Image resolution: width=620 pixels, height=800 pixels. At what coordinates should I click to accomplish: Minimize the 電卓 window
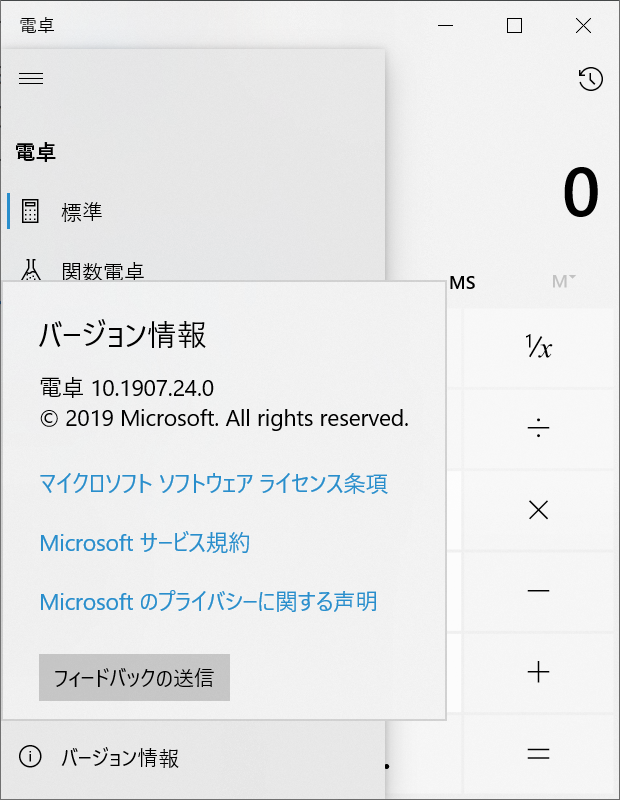pyautogui.click(x=445, y=26)
